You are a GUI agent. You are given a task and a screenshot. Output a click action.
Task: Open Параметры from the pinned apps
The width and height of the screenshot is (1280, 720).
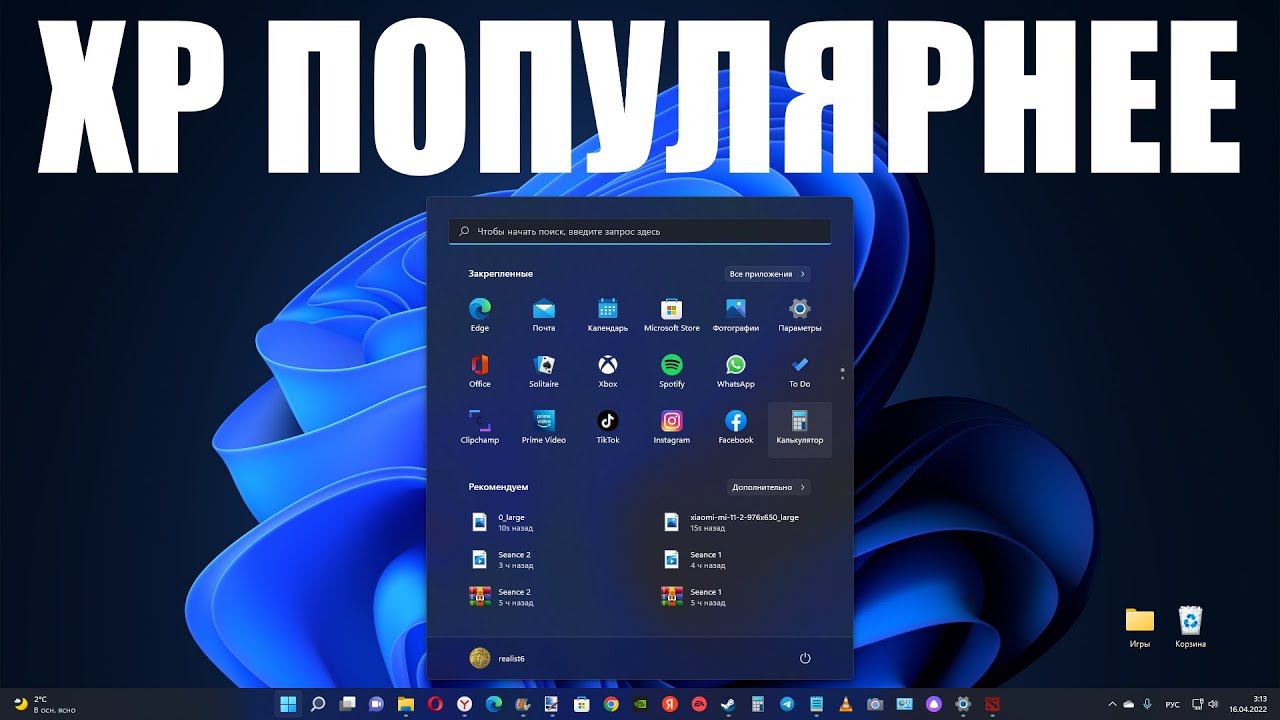click(800, 314)
